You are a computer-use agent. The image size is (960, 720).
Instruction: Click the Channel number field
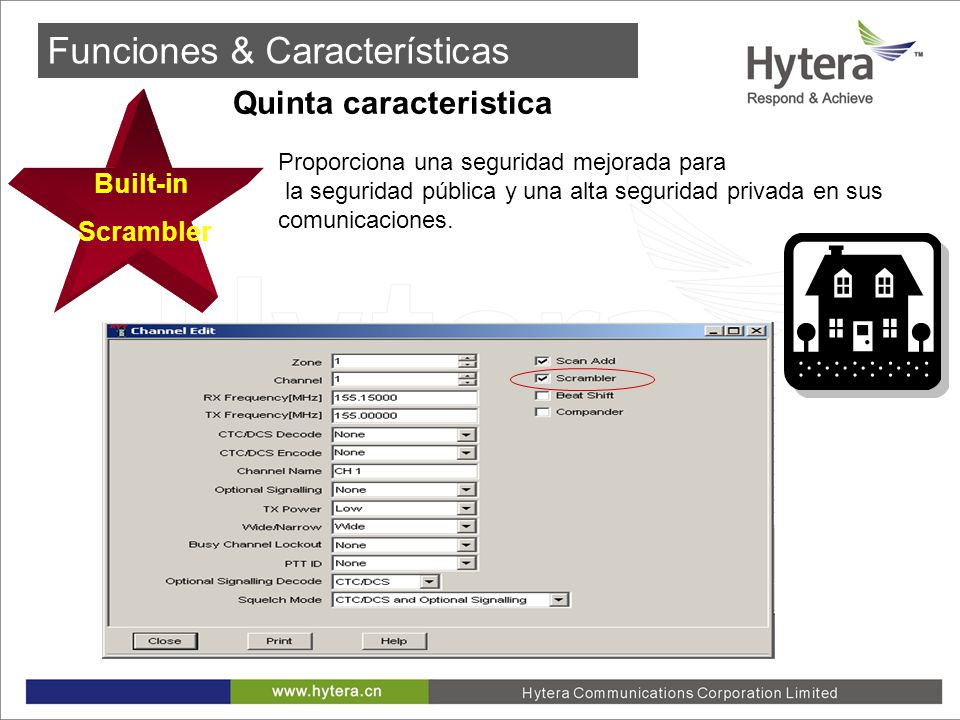pos(396,380)
